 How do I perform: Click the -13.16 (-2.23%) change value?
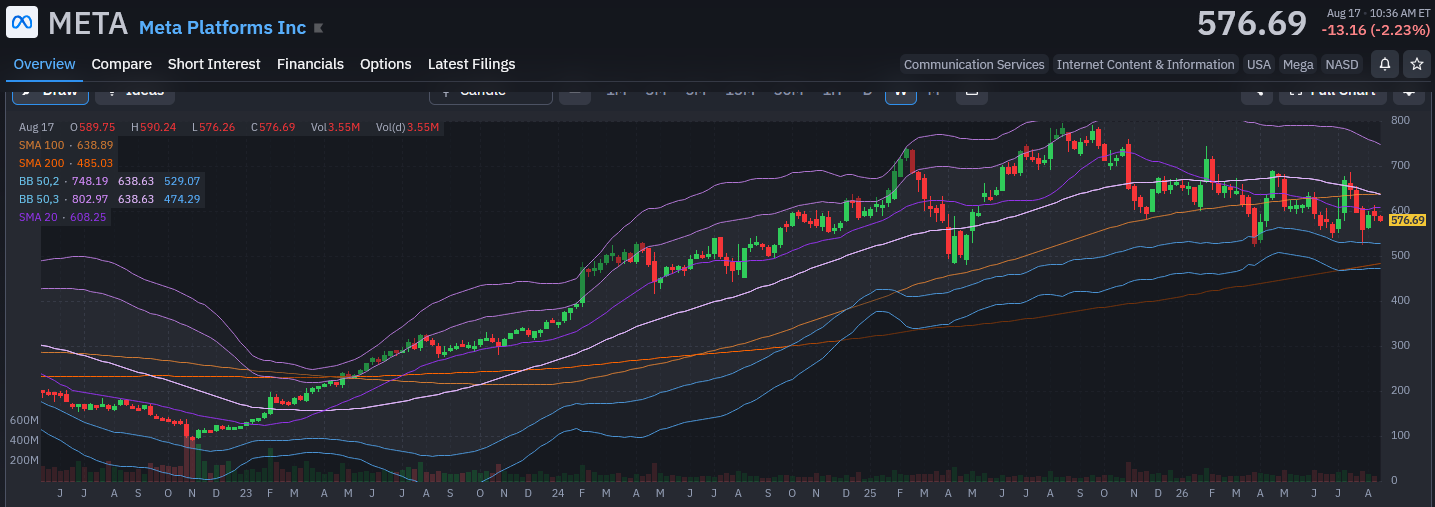(1375, 30)
